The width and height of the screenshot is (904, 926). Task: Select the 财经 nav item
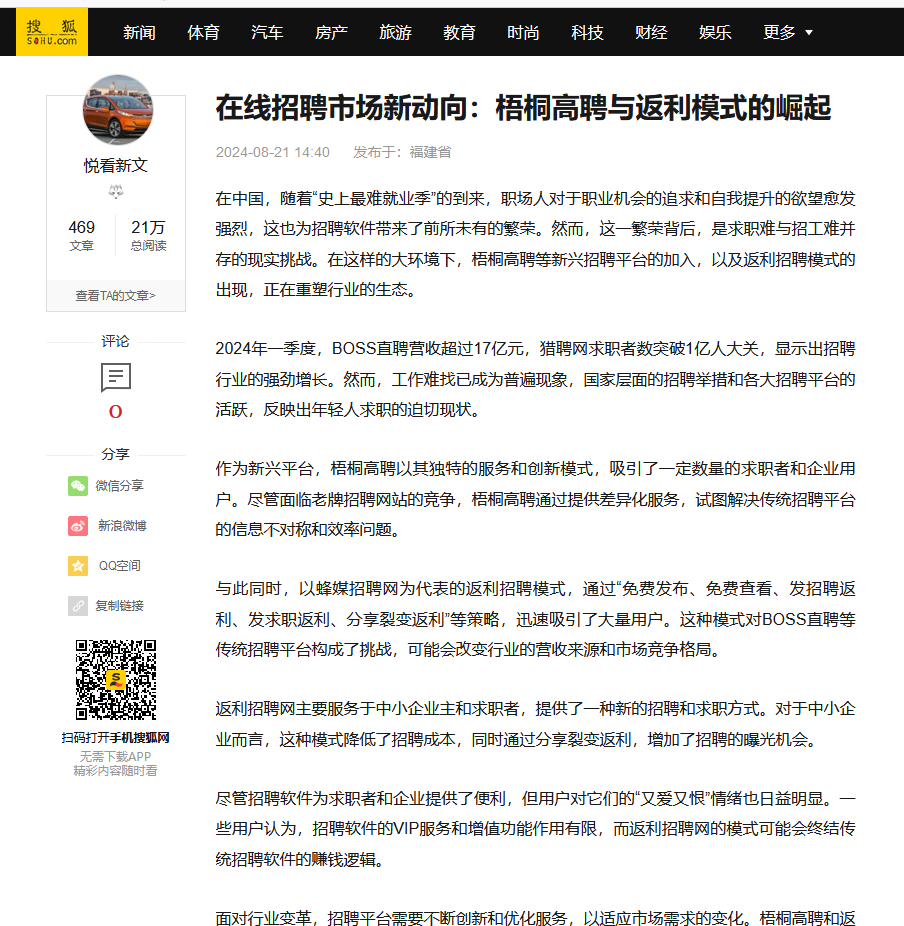tap(651, 32)
